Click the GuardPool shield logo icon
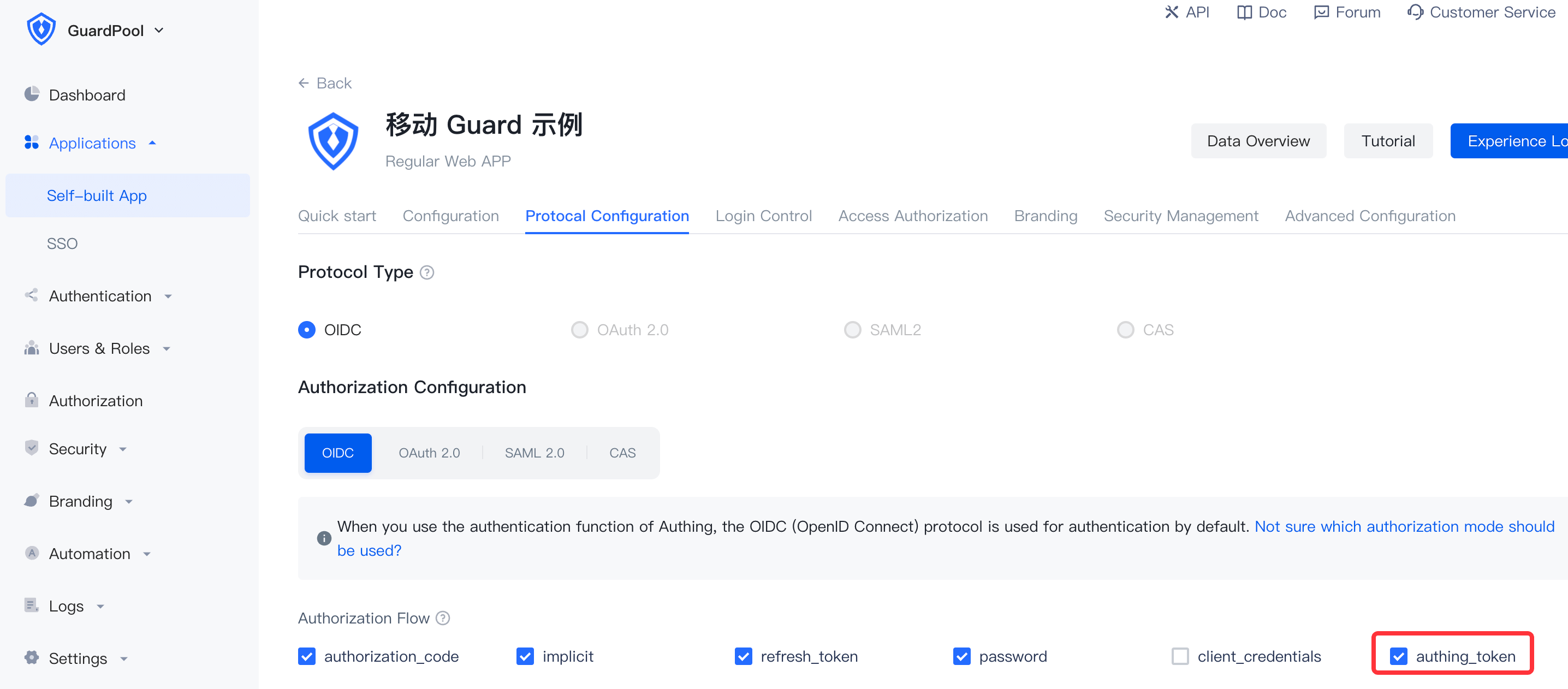 (x=41, y=29)
